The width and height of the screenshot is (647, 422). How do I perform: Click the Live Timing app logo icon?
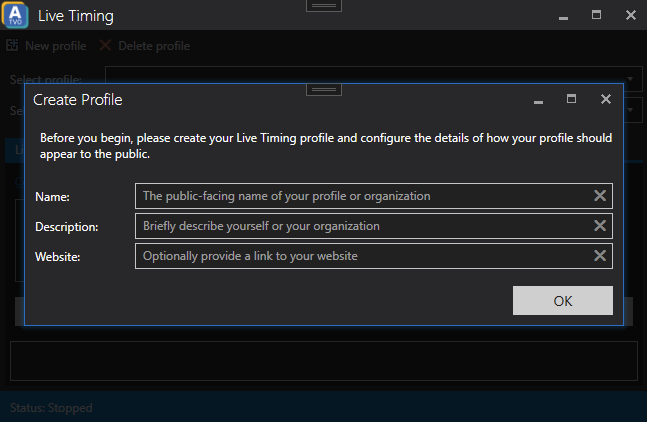(x=15, y=15)
